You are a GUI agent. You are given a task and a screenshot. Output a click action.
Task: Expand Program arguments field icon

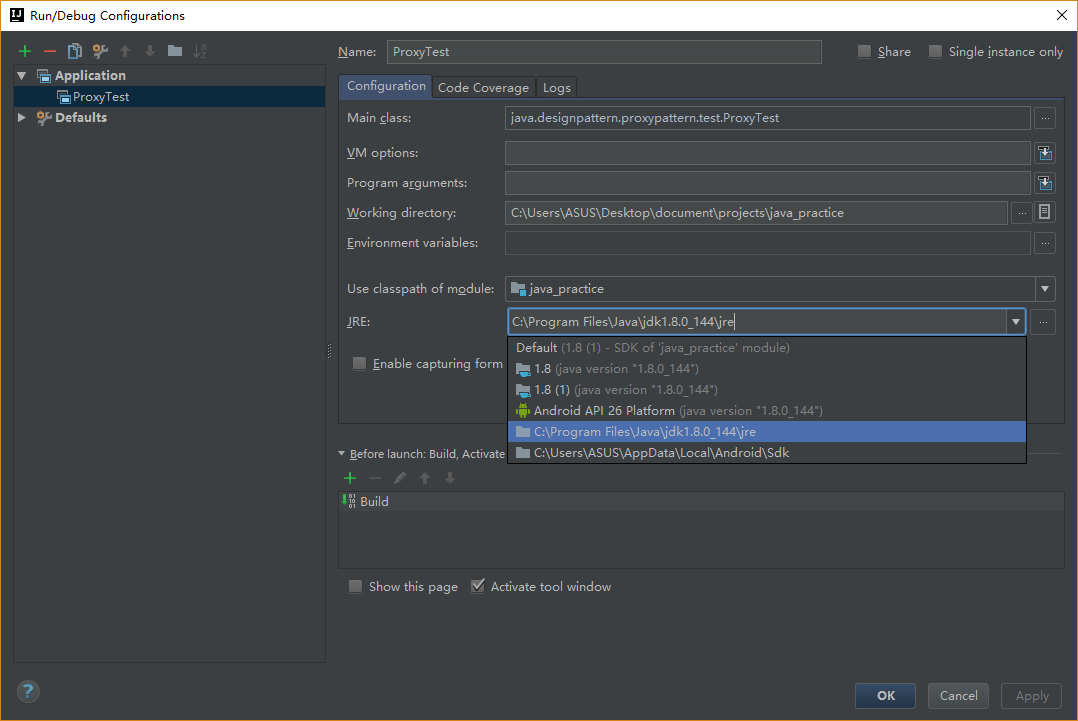(1045, 183)
